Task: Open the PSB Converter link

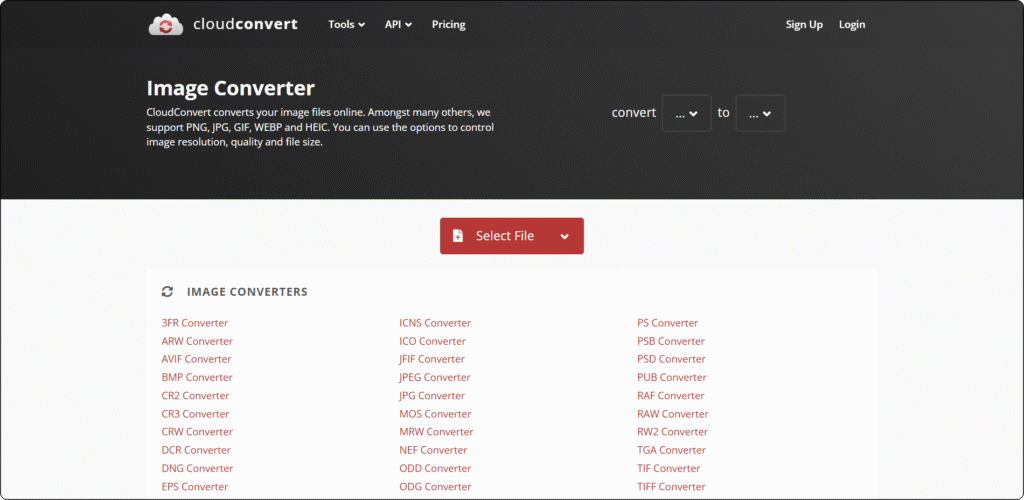Action: click(x=671, y=341)
